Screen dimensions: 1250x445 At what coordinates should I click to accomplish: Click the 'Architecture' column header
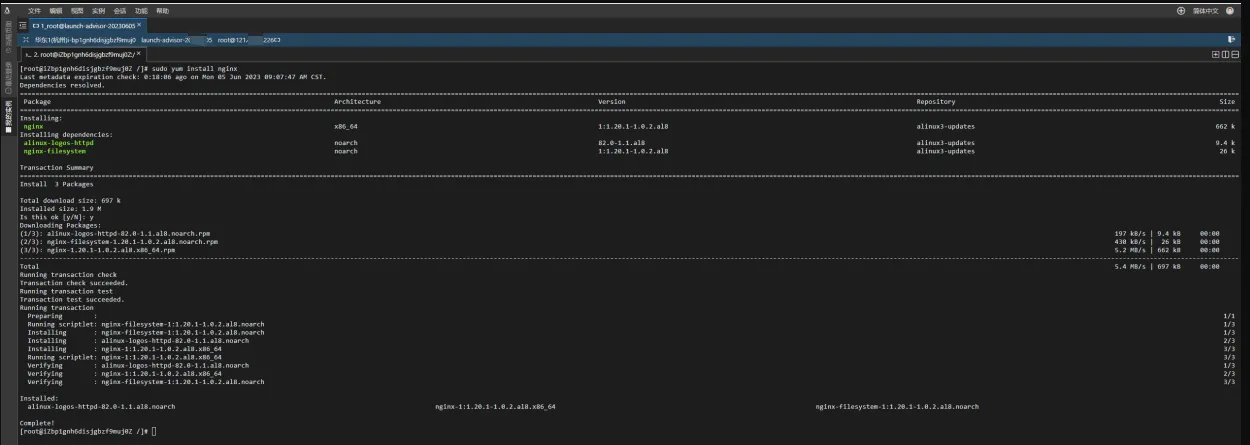357,101
